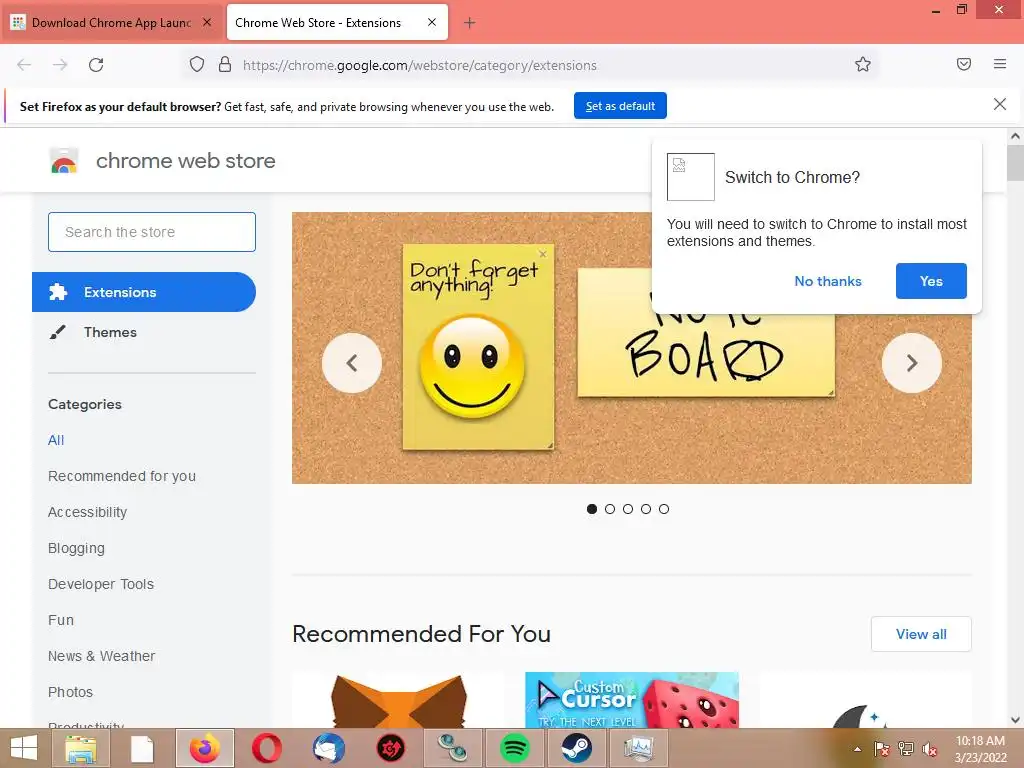Open the red gear app in taskbar
Screen dimensions: 1024x768
[x=391, y=748]
